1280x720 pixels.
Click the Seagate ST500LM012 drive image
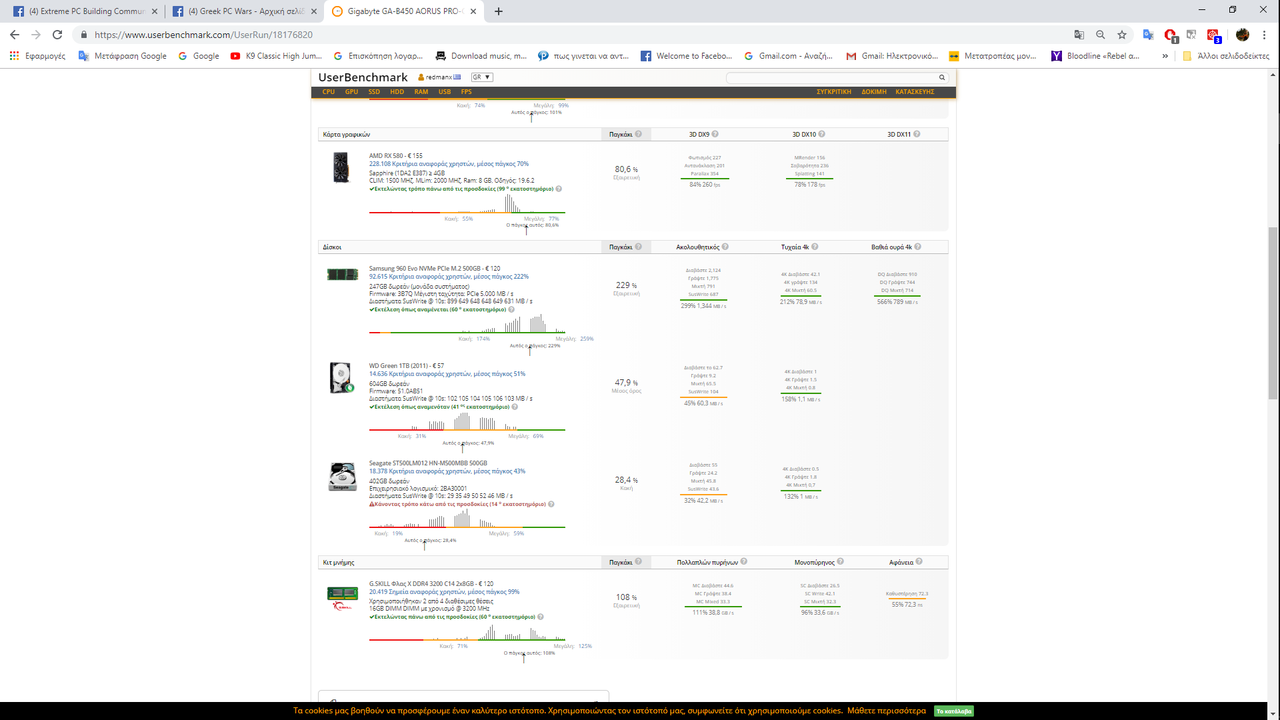[342, 476]
